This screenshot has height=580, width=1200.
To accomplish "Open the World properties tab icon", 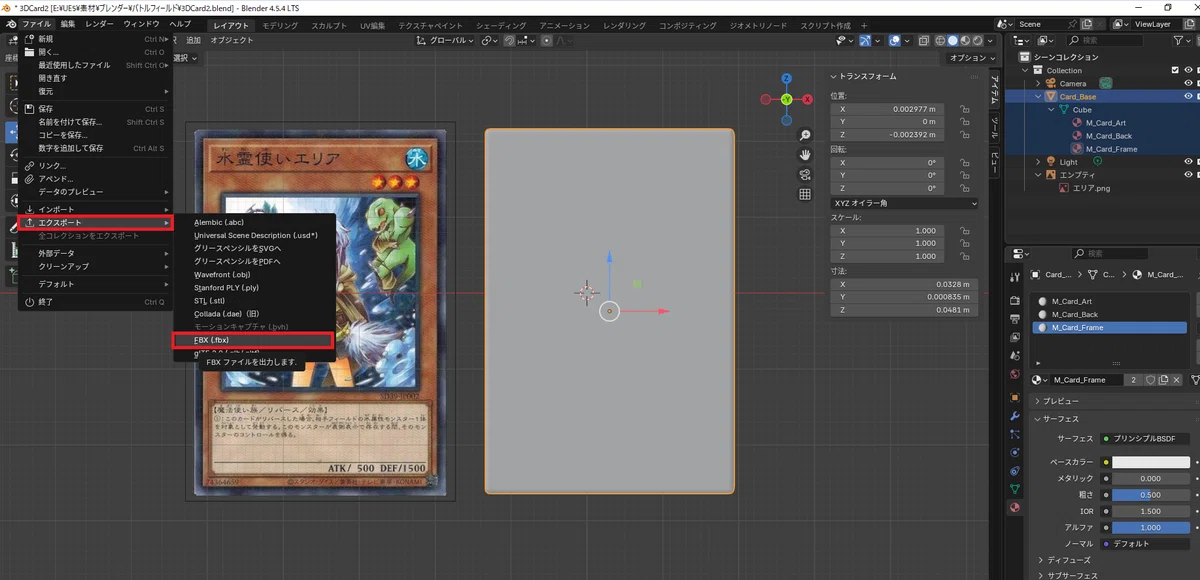I will pos(1014,376).
